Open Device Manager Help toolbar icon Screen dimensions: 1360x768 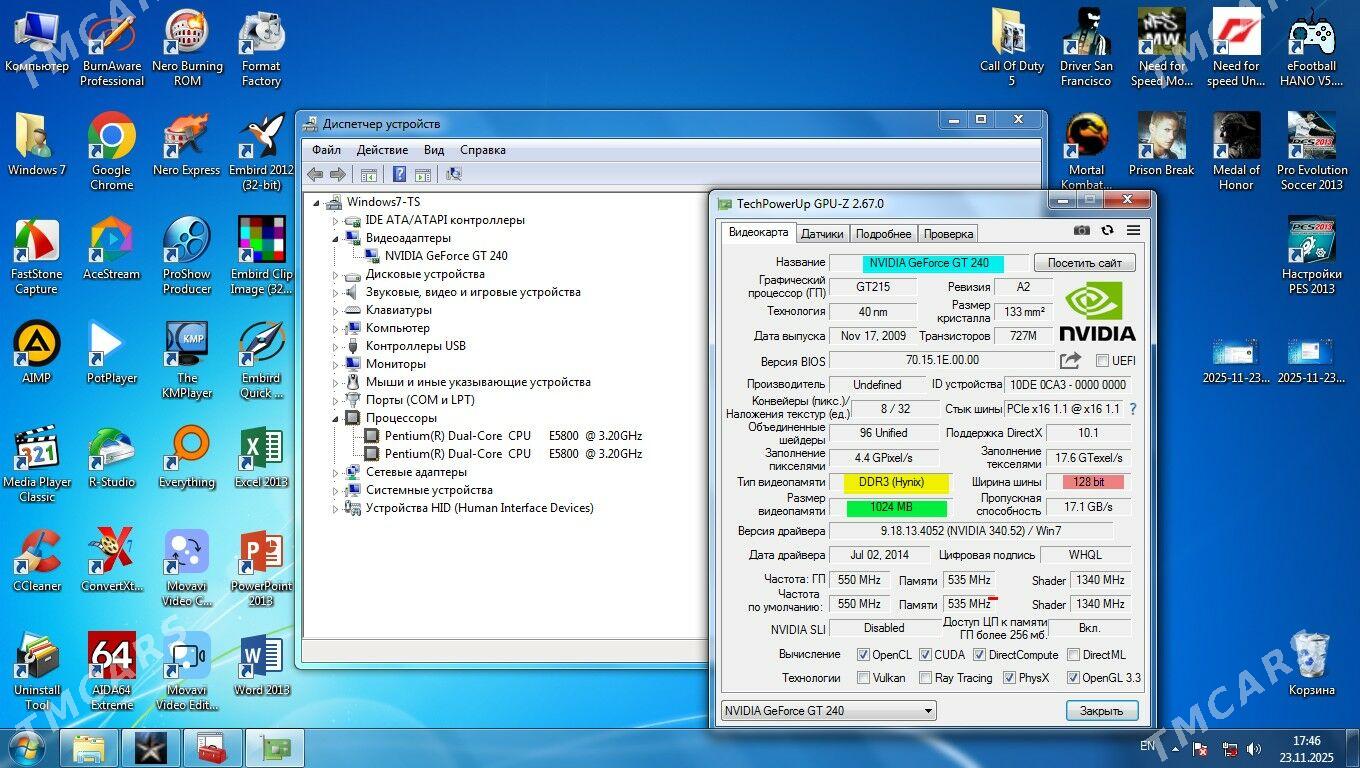(x=400, y=174)
